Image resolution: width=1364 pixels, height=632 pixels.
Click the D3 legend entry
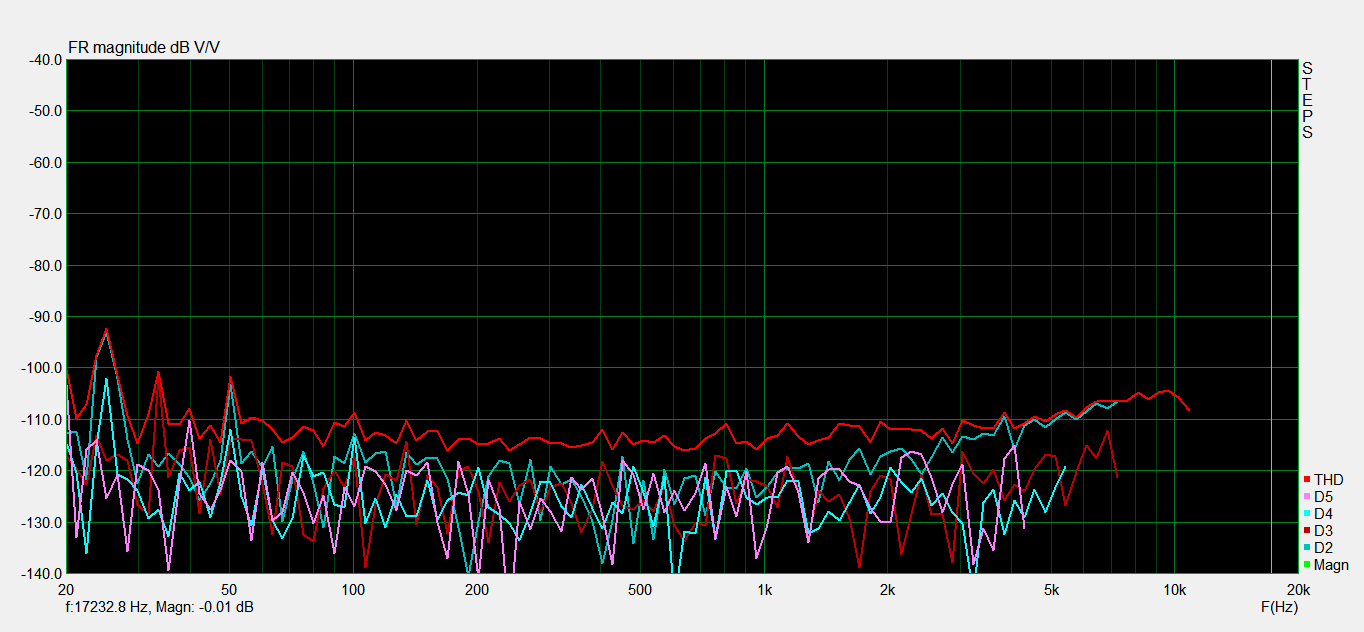click(x=1319, y=530)
